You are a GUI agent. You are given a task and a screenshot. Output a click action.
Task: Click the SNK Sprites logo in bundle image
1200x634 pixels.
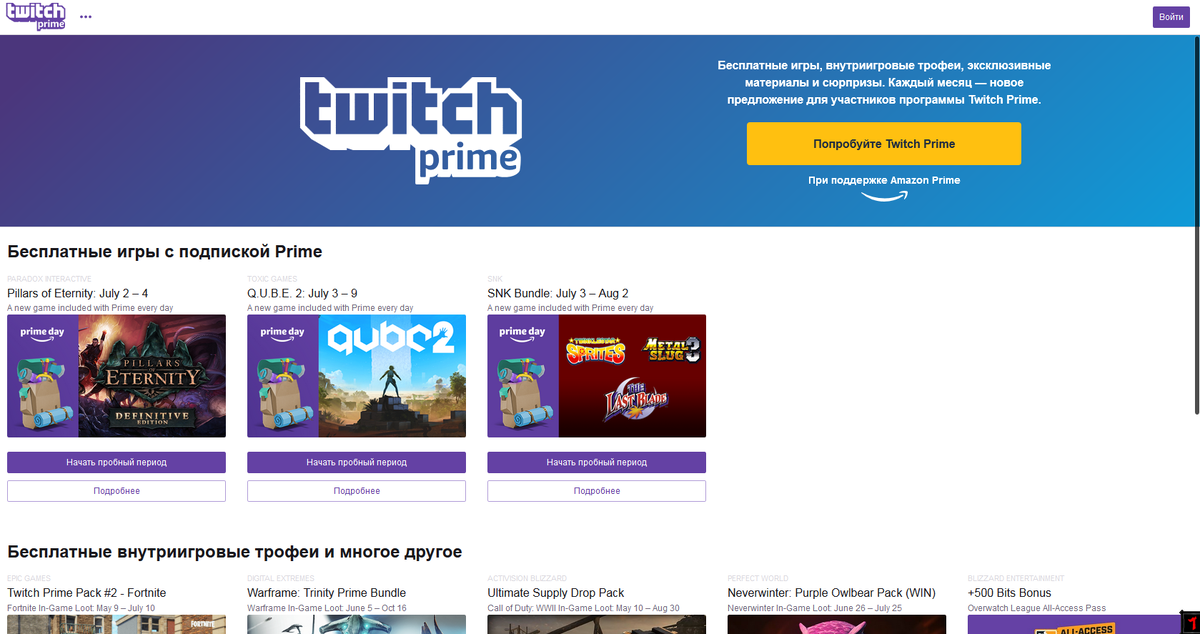[596, 351]
